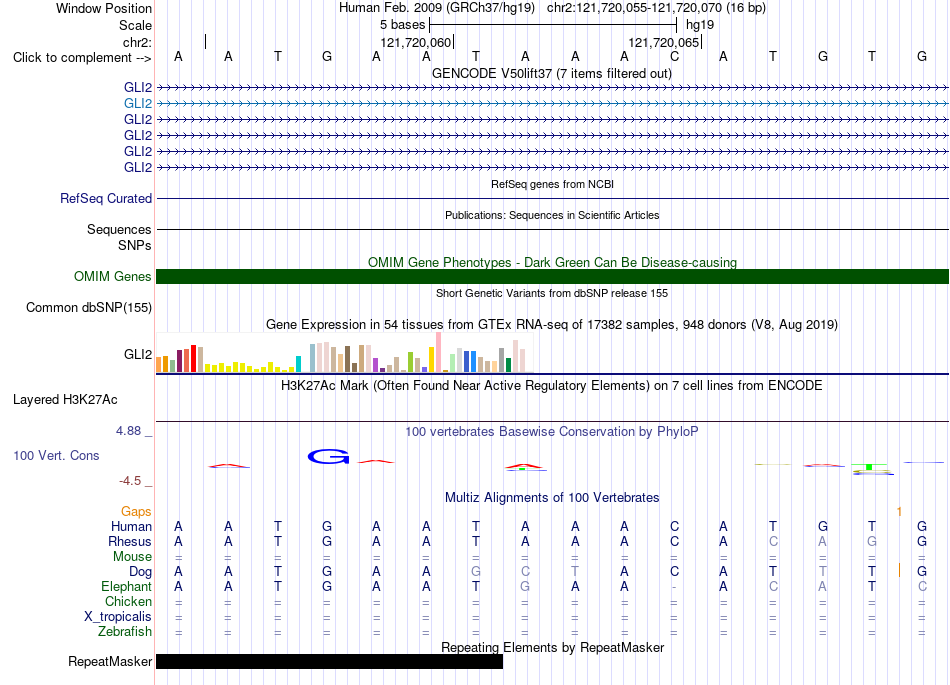Click the -4.5 PhyloP lower scale value
This screenshot has height=685, width=950.
click(x=130, y=481)
